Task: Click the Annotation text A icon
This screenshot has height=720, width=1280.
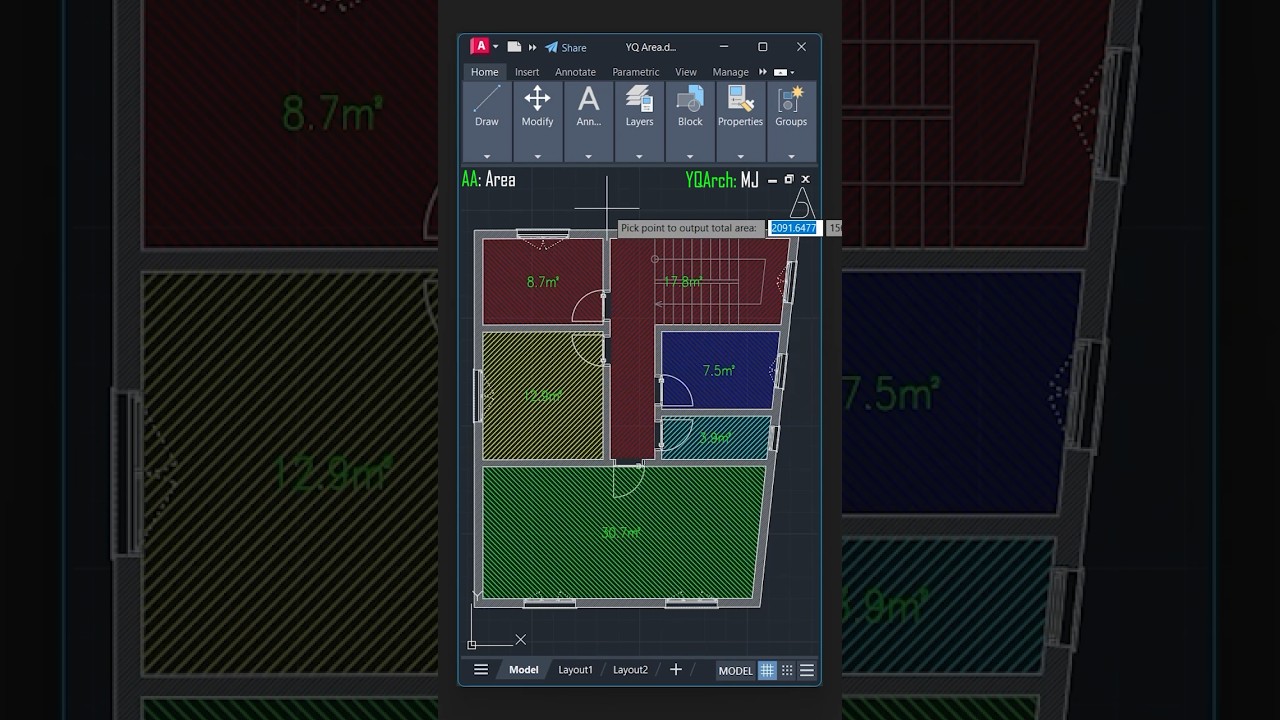Action: (589, 99)
